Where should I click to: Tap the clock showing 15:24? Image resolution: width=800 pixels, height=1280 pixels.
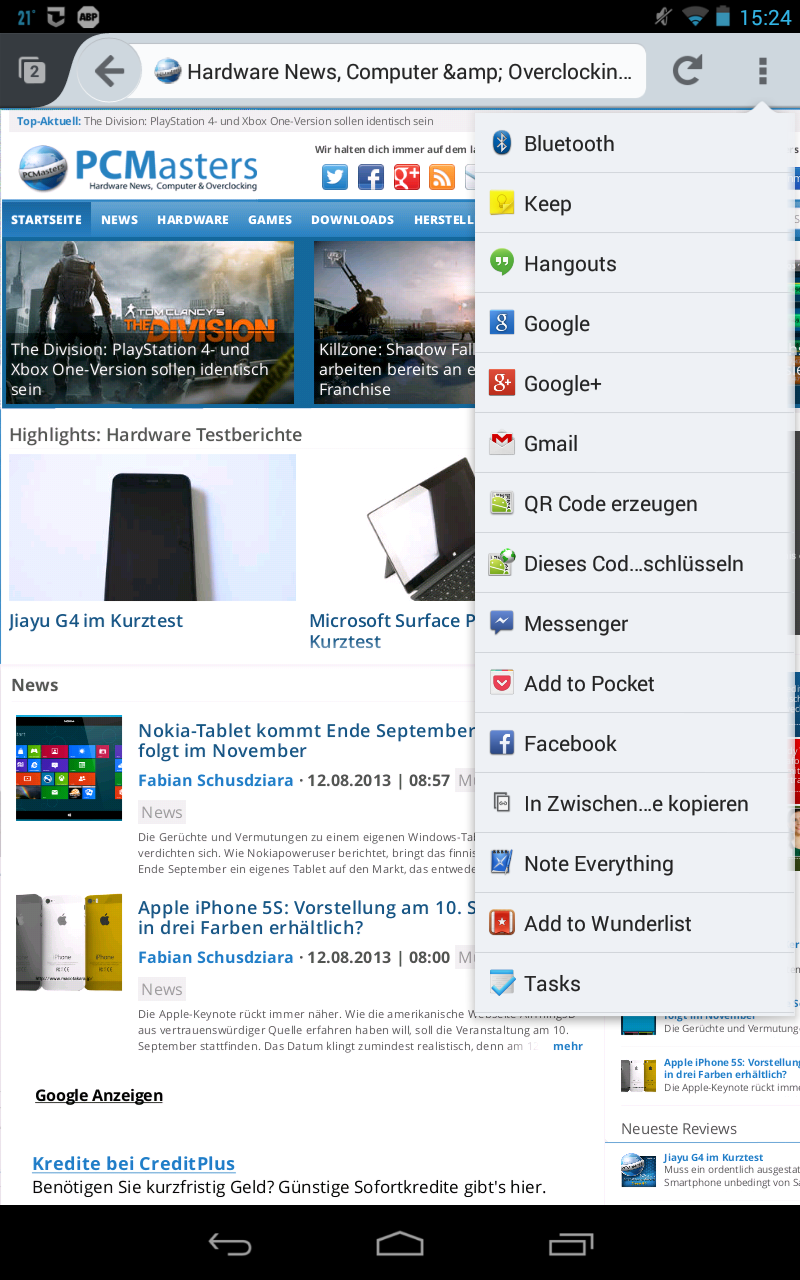(x=765, y=17)
